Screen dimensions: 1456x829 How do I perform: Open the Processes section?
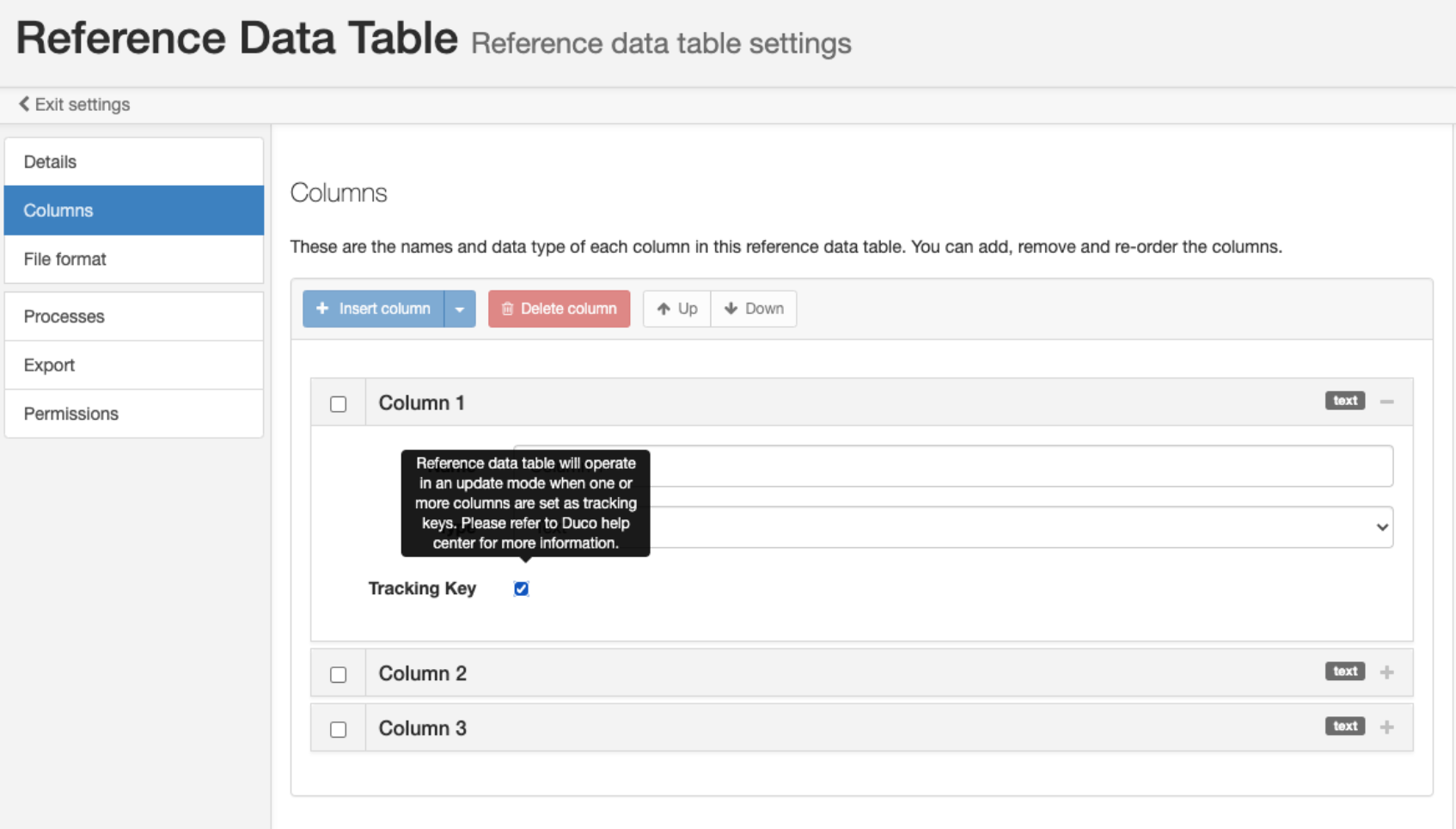pyautogui.click(x=134, y=316)
